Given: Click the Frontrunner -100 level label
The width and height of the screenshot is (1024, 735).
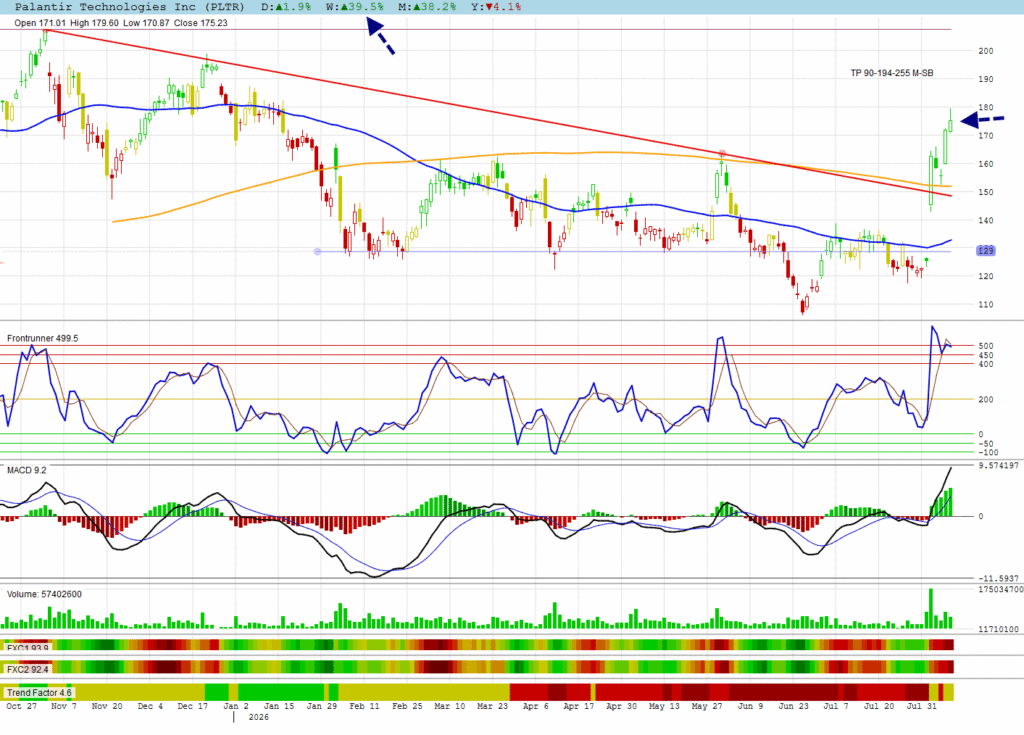Looking at the screenshot, I should coord(988,453).
